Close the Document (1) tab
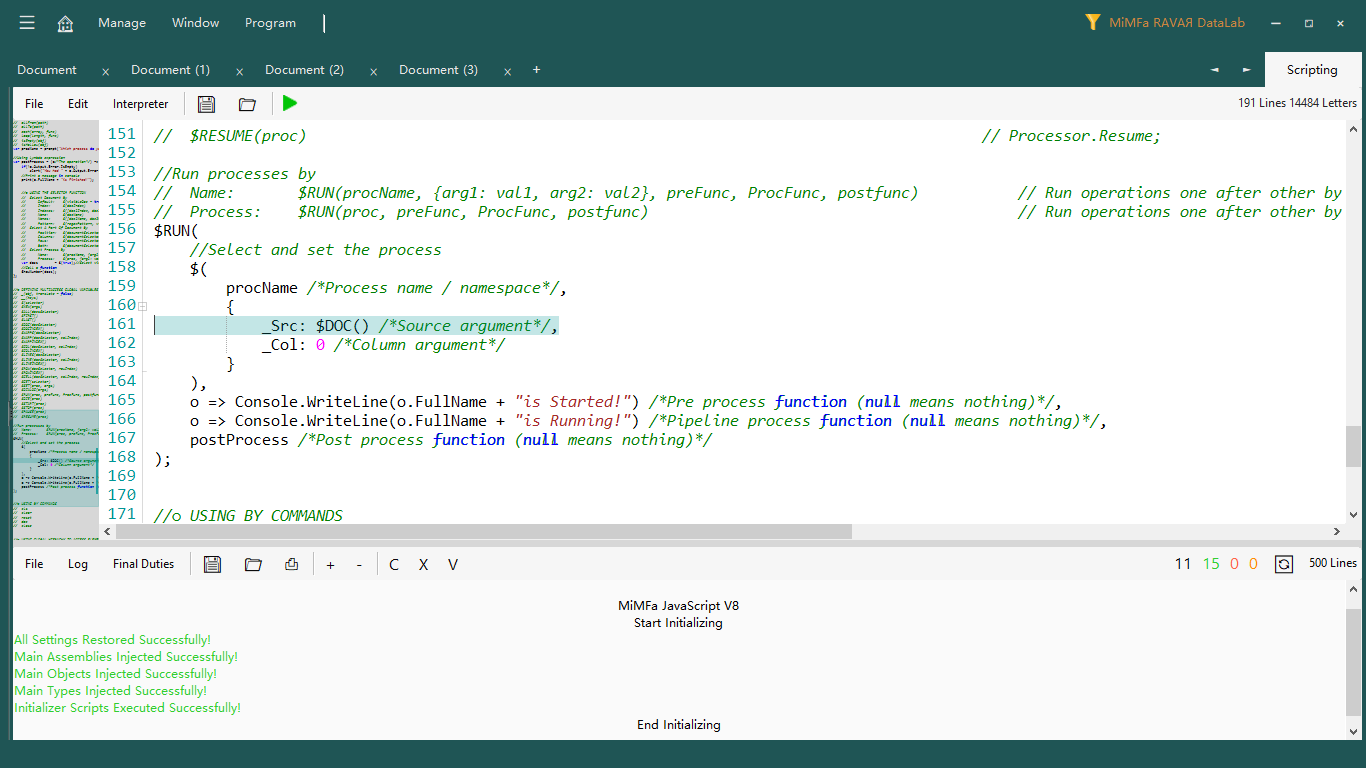Image resolution: width=1366 pixels, height=768 pixels. pyautogui.click(x=240, y=71)
